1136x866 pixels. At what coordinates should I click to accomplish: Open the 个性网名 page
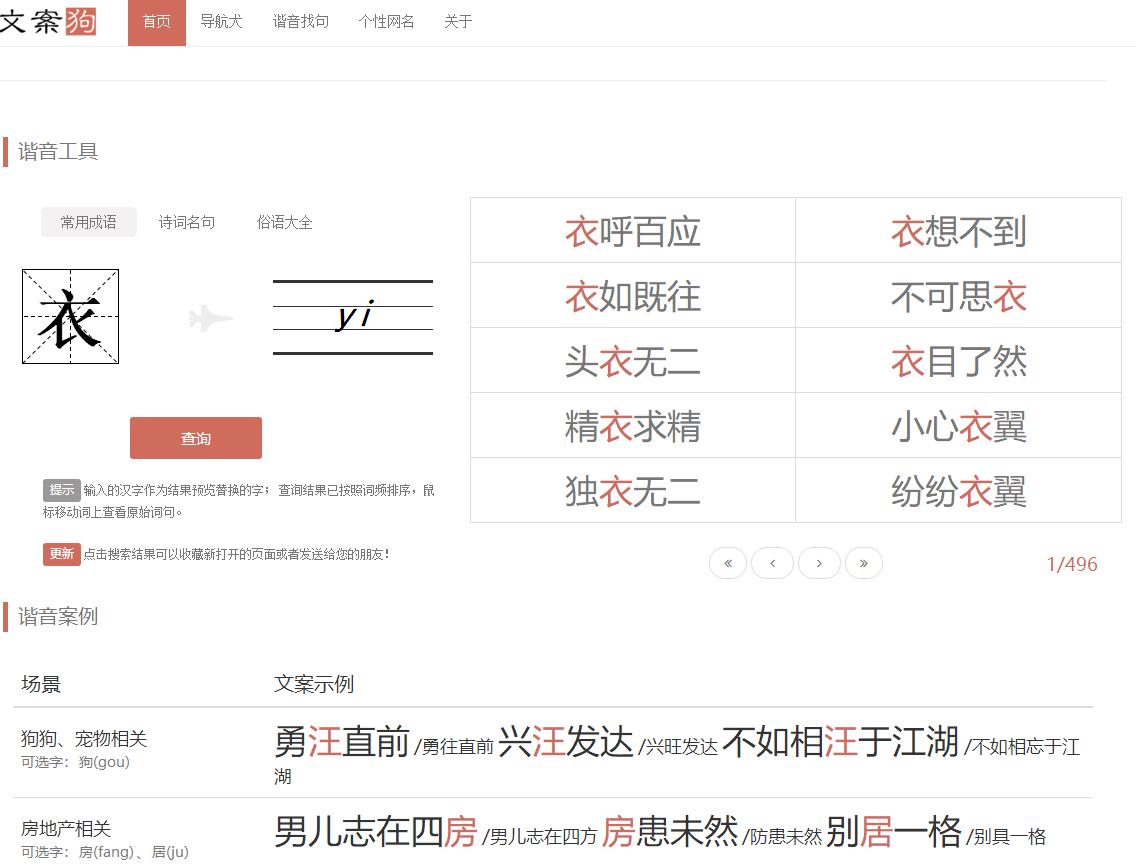(386, 21)
